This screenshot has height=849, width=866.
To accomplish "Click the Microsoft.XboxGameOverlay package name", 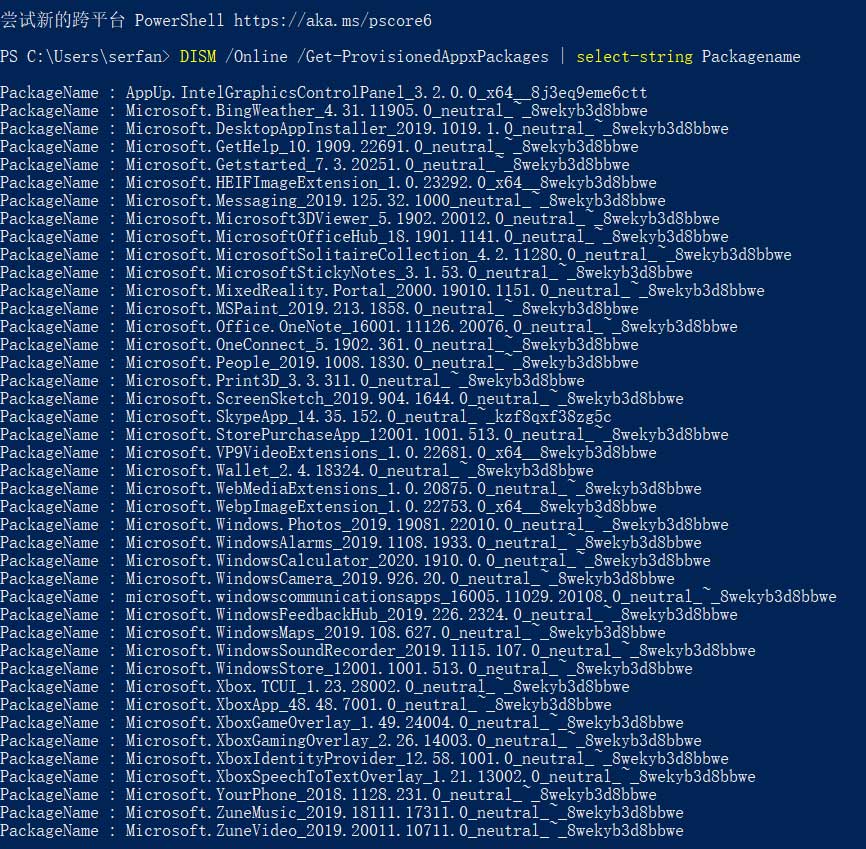I will tap(405, 723).
